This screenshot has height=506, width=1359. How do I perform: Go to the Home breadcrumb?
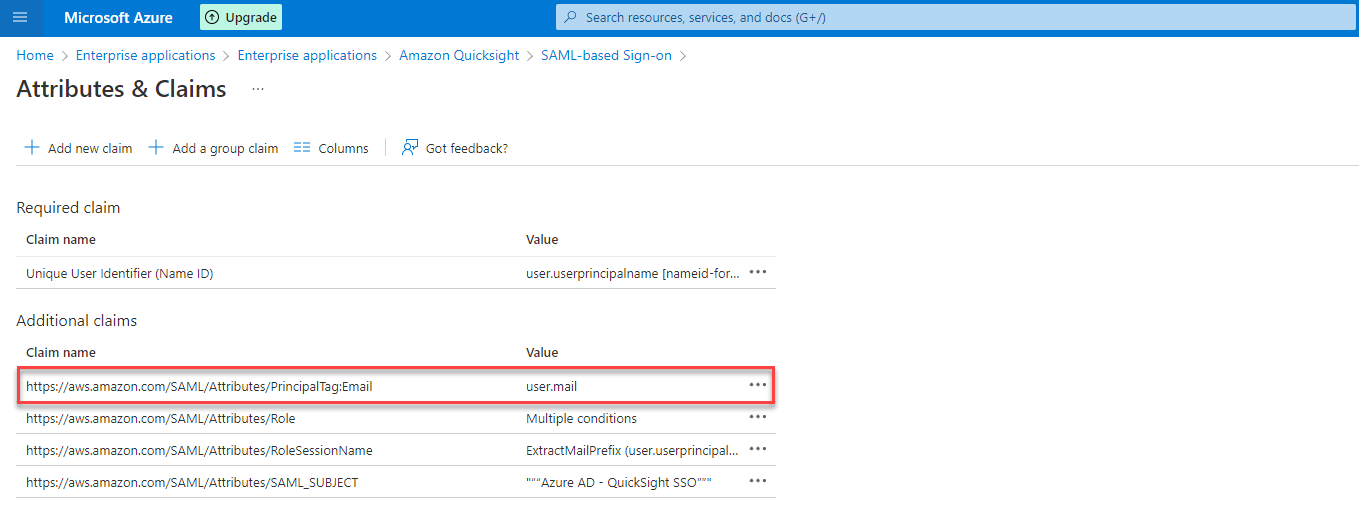(35, 55)
